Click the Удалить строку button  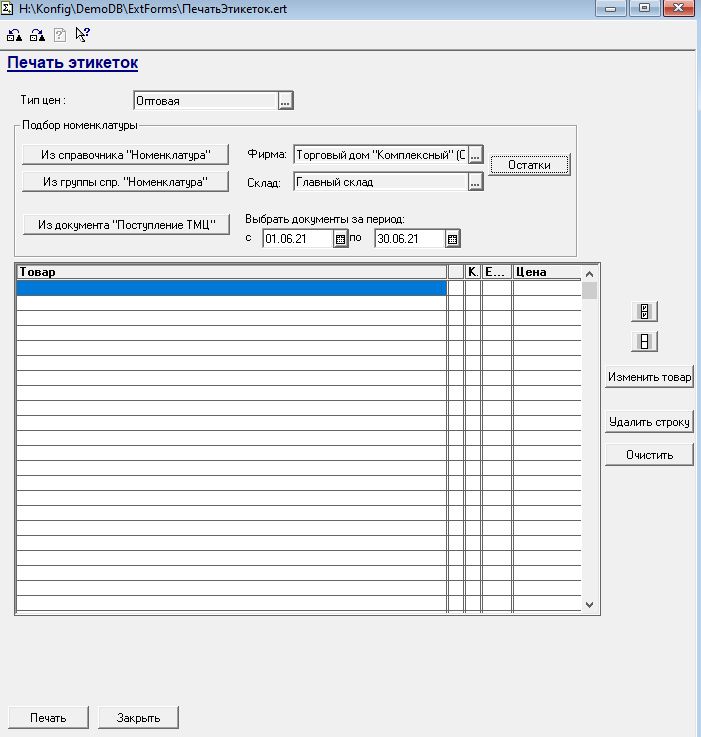pyautogui.click(x=649, y=422)
